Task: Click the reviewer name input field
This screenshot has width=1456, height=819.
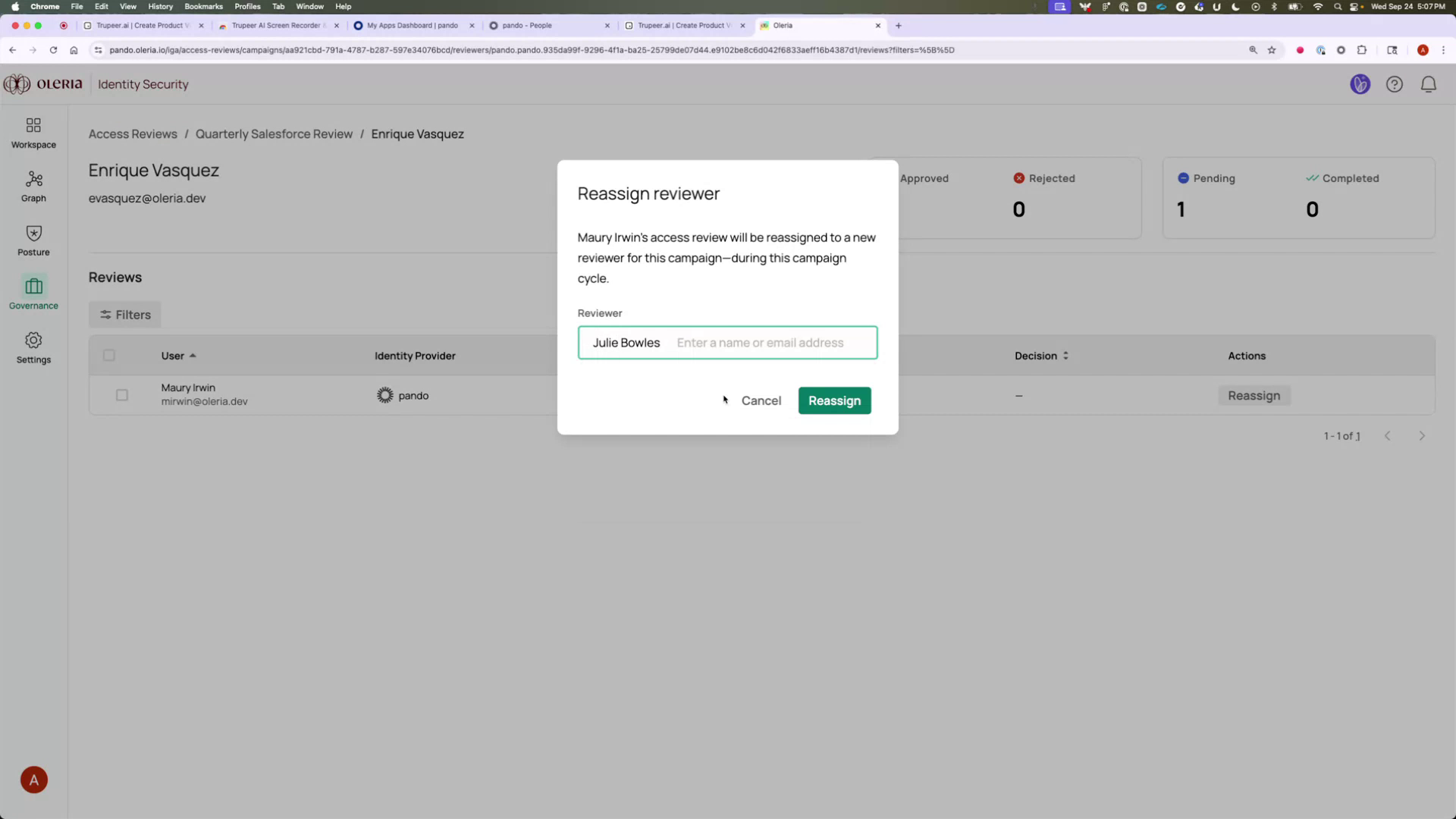Action: click(x=766, y=343)
